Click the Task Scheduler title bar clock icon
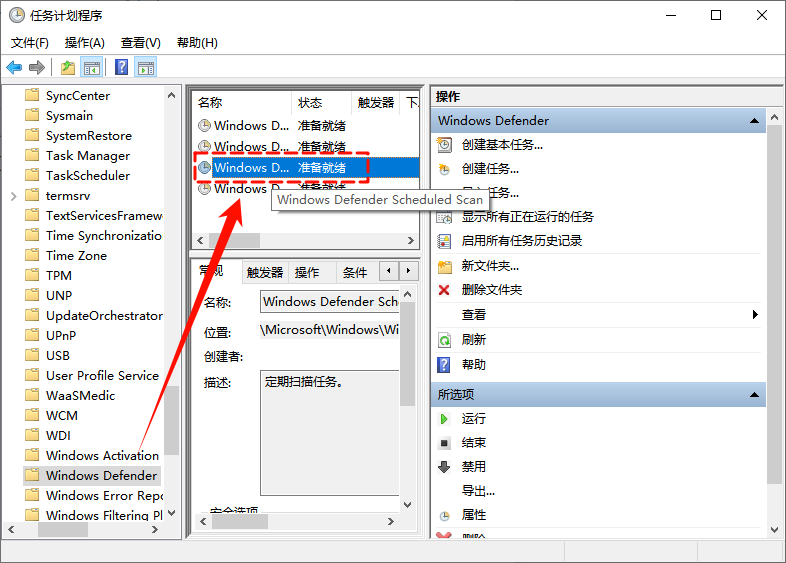786x563 pixels. pos(17,16)
